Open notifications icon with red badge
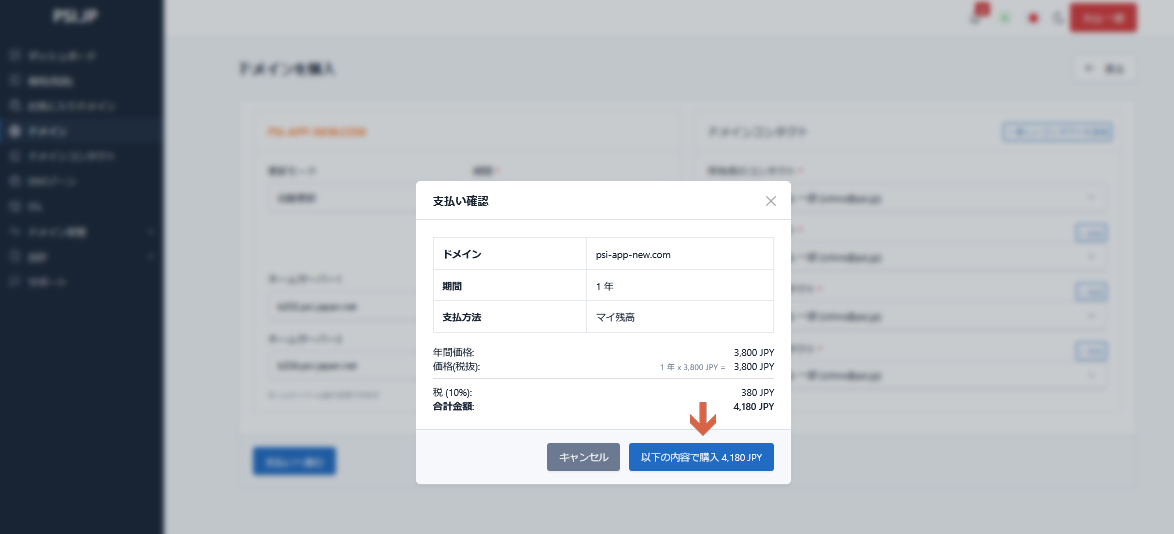 tap(977, 17)
